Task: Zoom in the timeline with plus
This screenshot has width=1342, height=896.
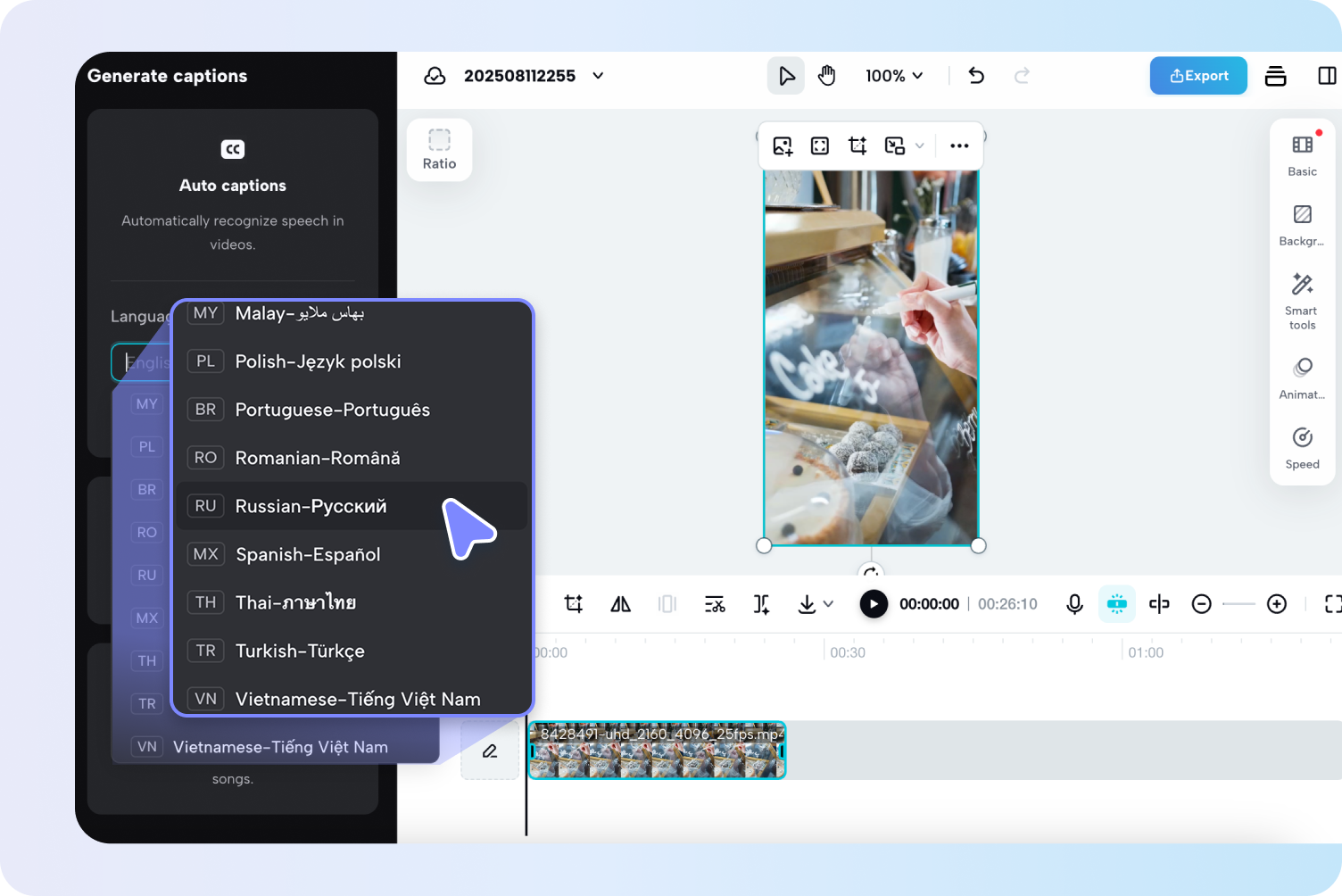Action: tap(1277, 604)
